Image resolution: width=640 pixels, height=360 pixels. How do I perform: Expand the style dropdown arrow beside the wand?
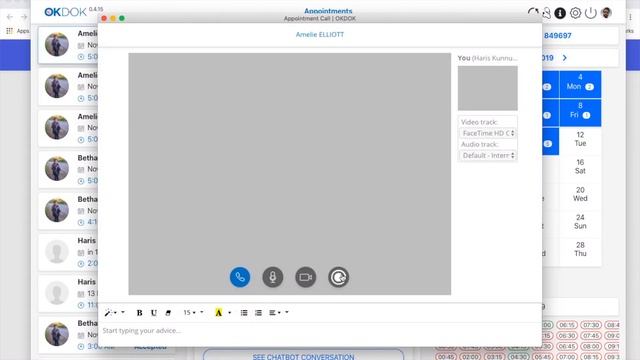click(123, 312)
